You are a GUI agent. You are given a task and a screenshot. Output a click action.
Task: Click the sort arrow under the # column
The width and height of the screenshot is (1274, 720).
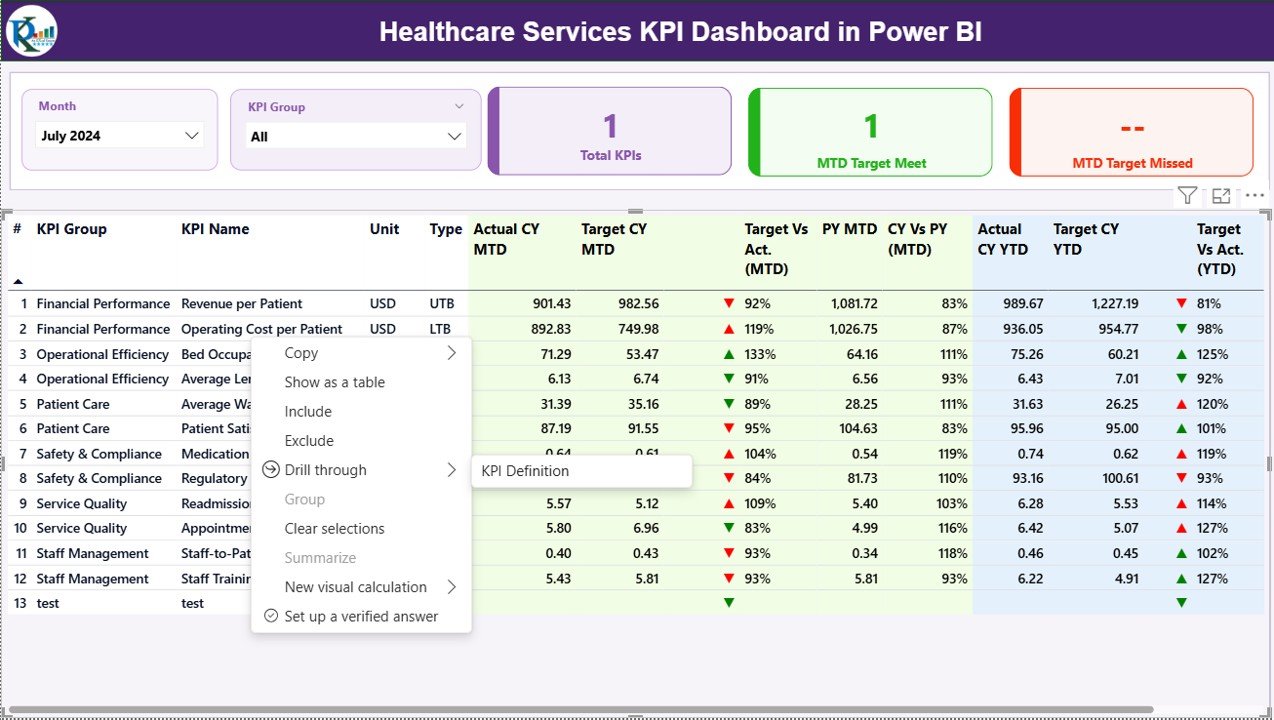pos(16,282)
